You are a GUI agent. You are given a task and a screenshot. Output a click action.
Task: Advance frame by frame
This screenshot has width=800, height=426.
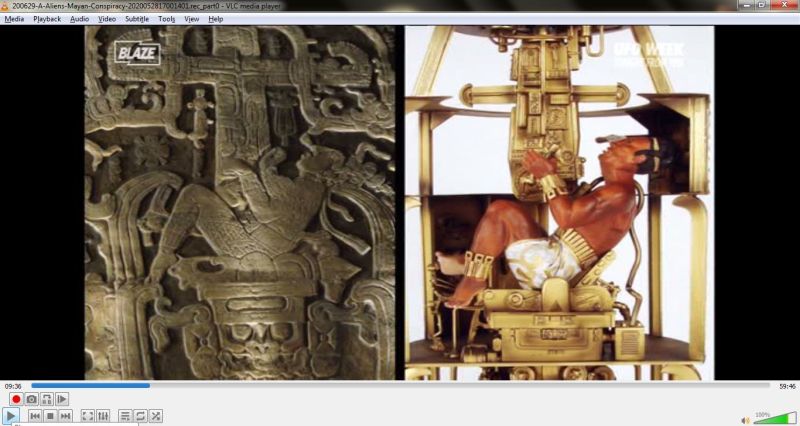62,399
